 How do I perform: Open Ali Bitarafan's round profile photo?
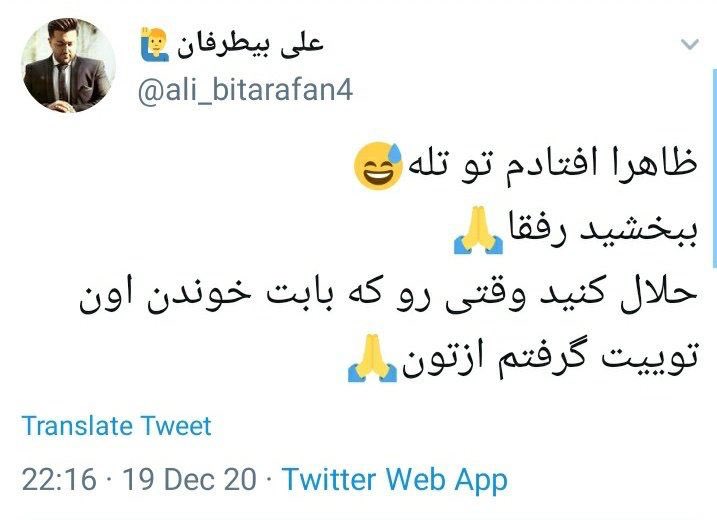[x=69, y=65]
